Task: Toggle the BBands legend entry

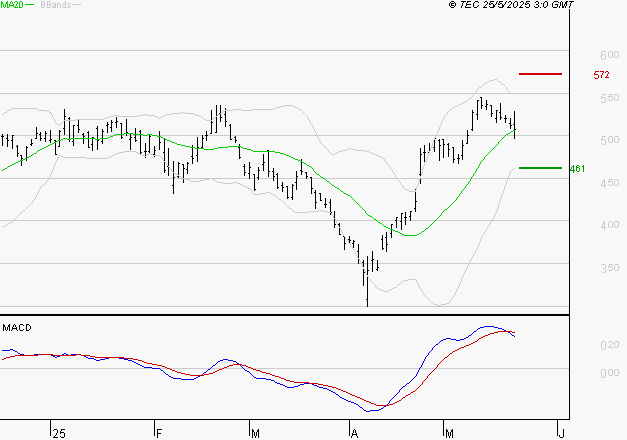Action: [54, 5]
